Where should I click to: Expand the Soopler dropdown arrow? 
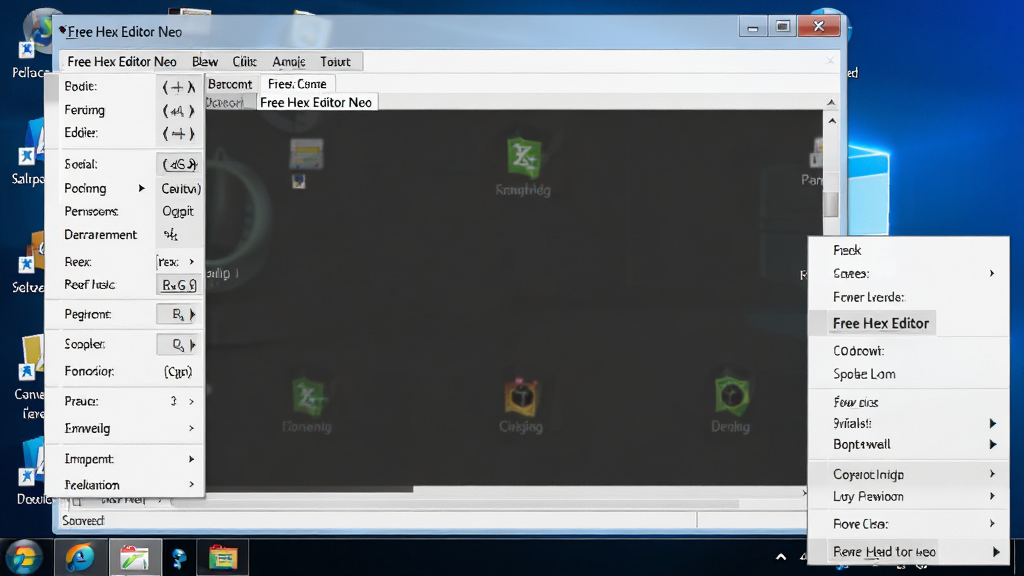click(x=192, y=344)
